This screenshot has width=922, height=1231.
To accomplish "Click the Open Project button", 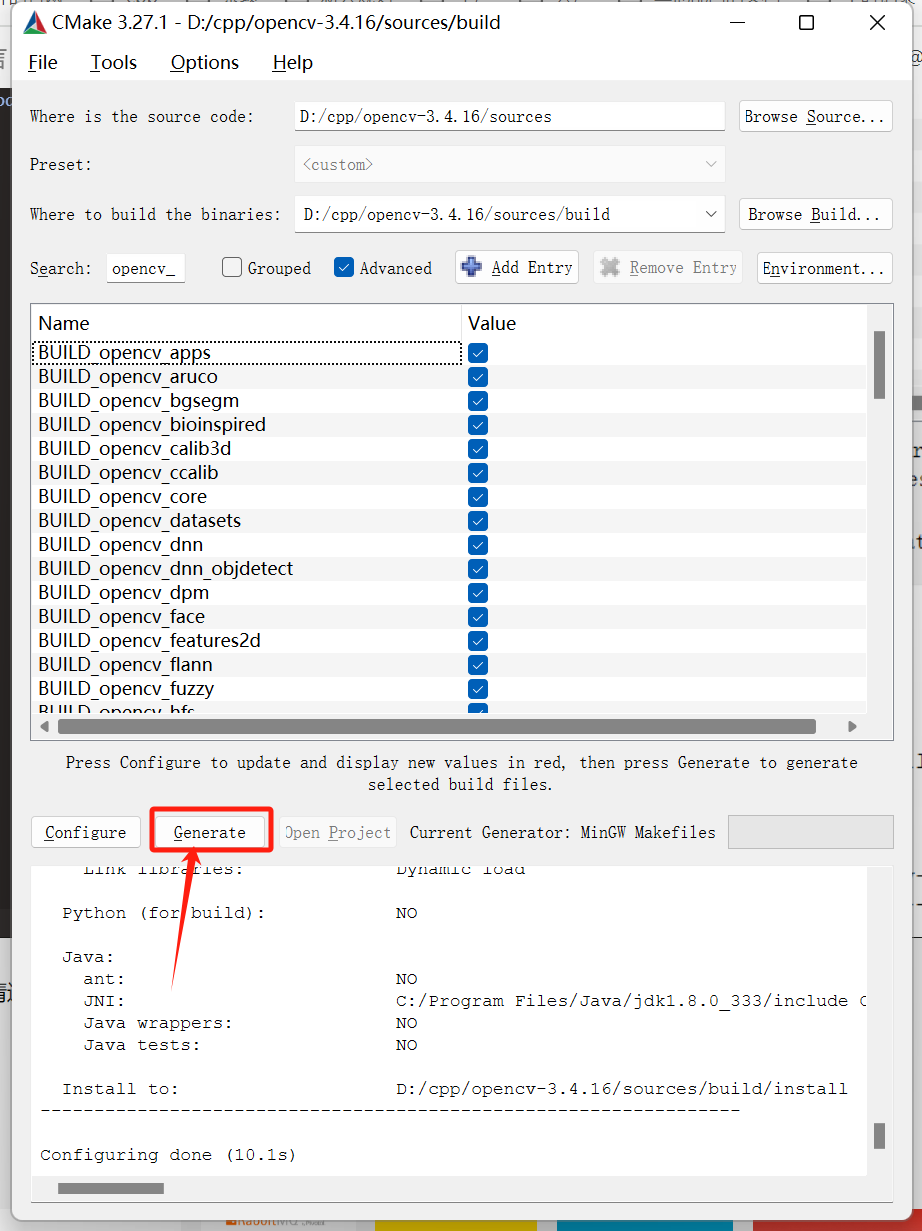I will [338, 832].
